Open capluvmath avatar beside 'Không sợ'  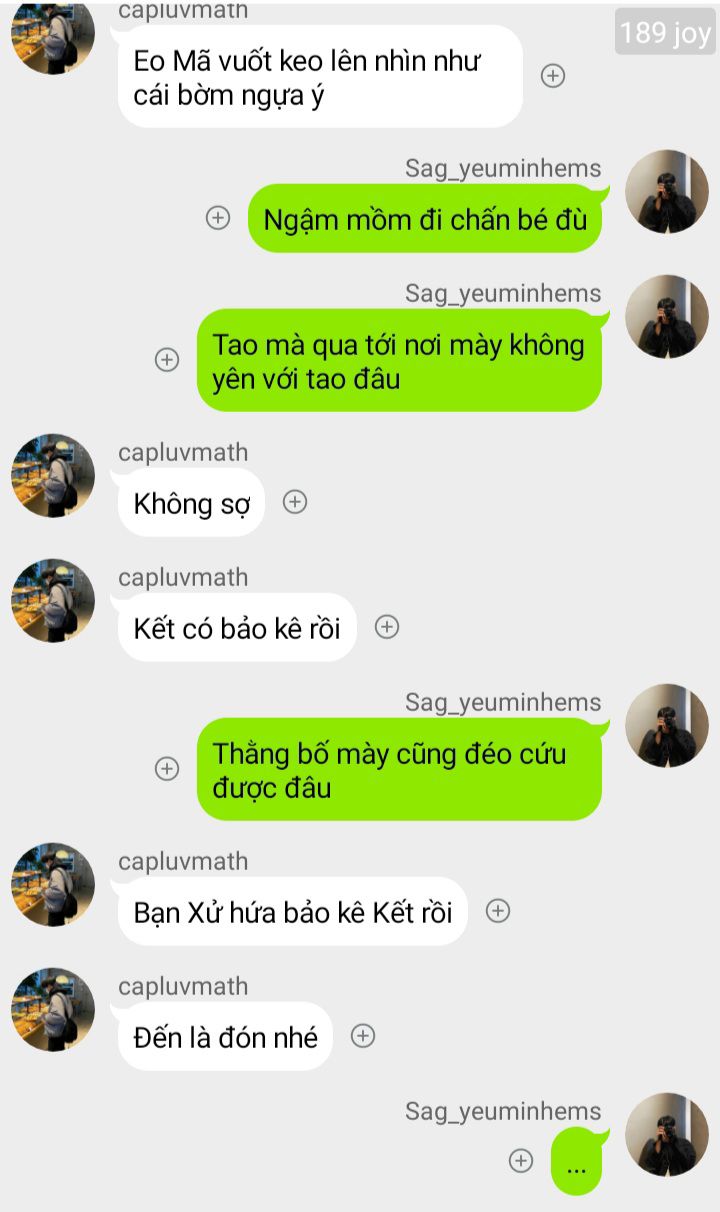point(53,475)
